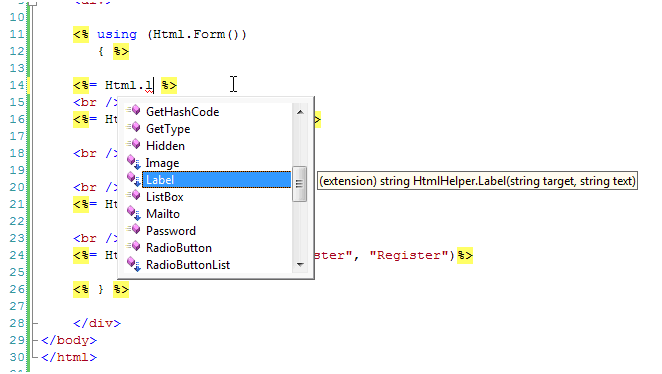
Task: Click the closing </html> tag
Action: point(69,357)
